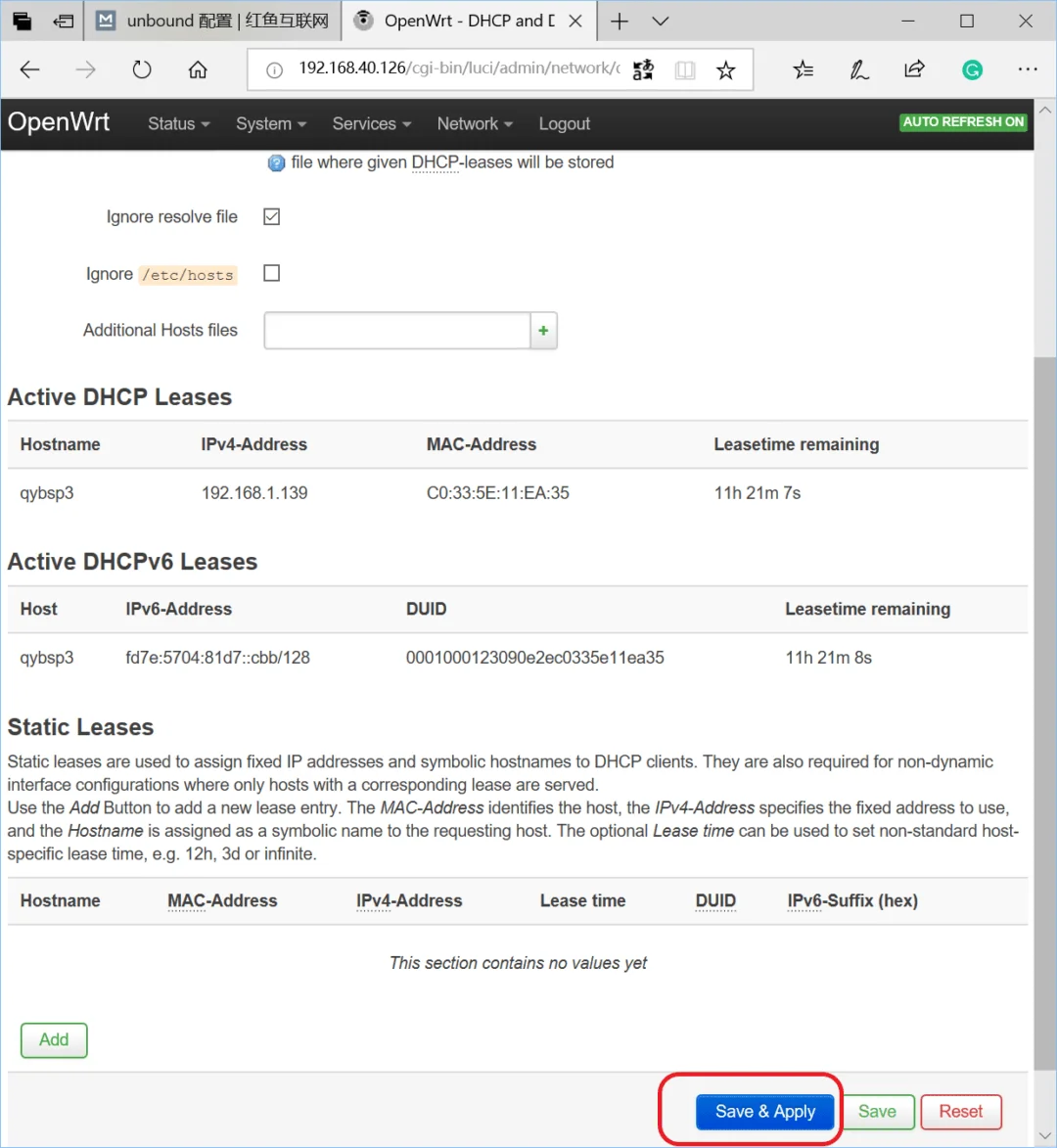The width and height of the screenshot is (1057, 1148).
Task: Go to browser home page icon
Action: click(x=198, y=69)
